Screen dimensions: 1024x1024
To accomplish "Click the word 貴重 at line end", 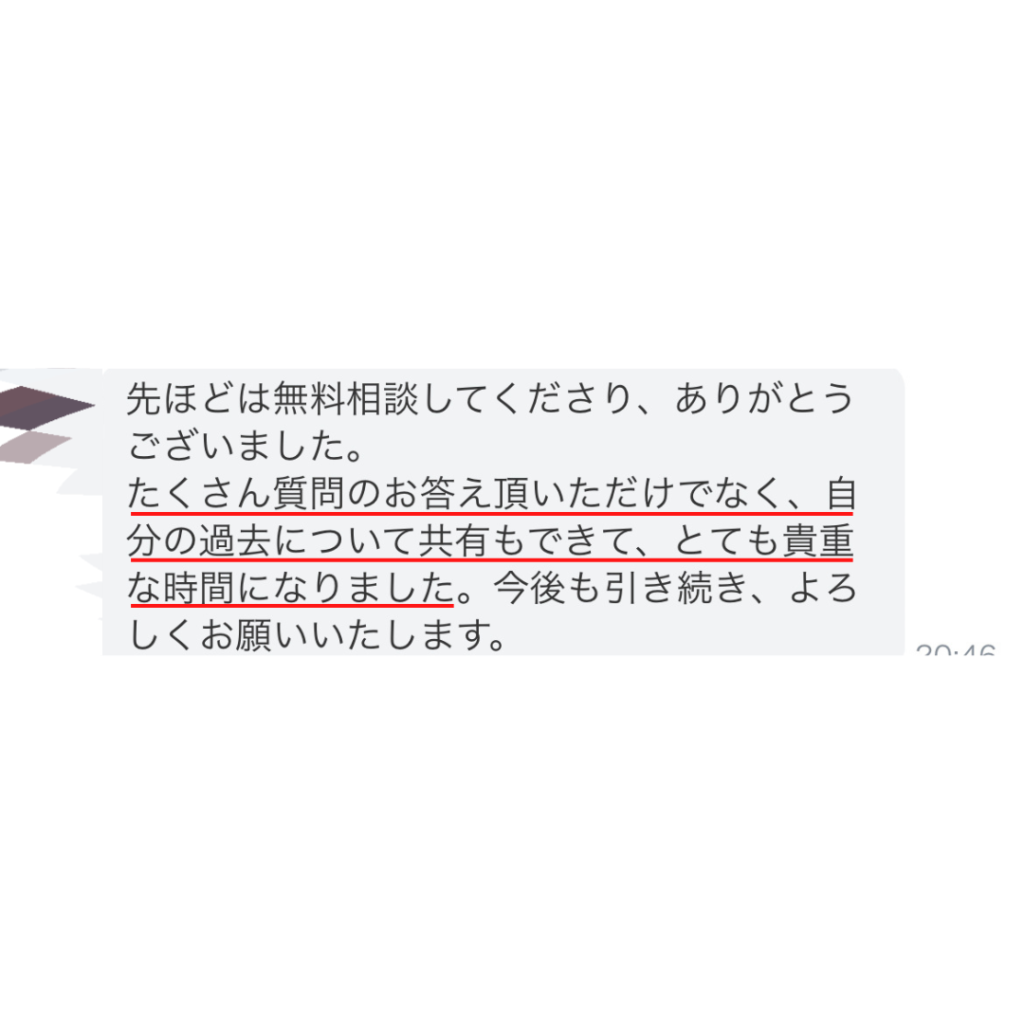I will click(818, 541).
